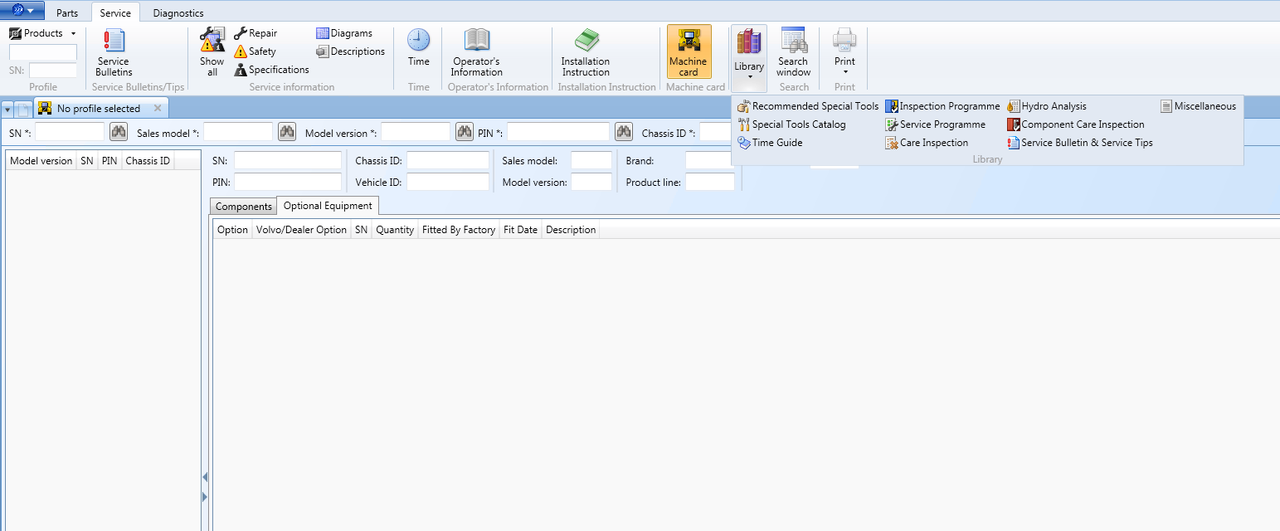Sort by Fitted By Factory column
This screenshot has height=531, width=1280.
[x=459, y=229]
